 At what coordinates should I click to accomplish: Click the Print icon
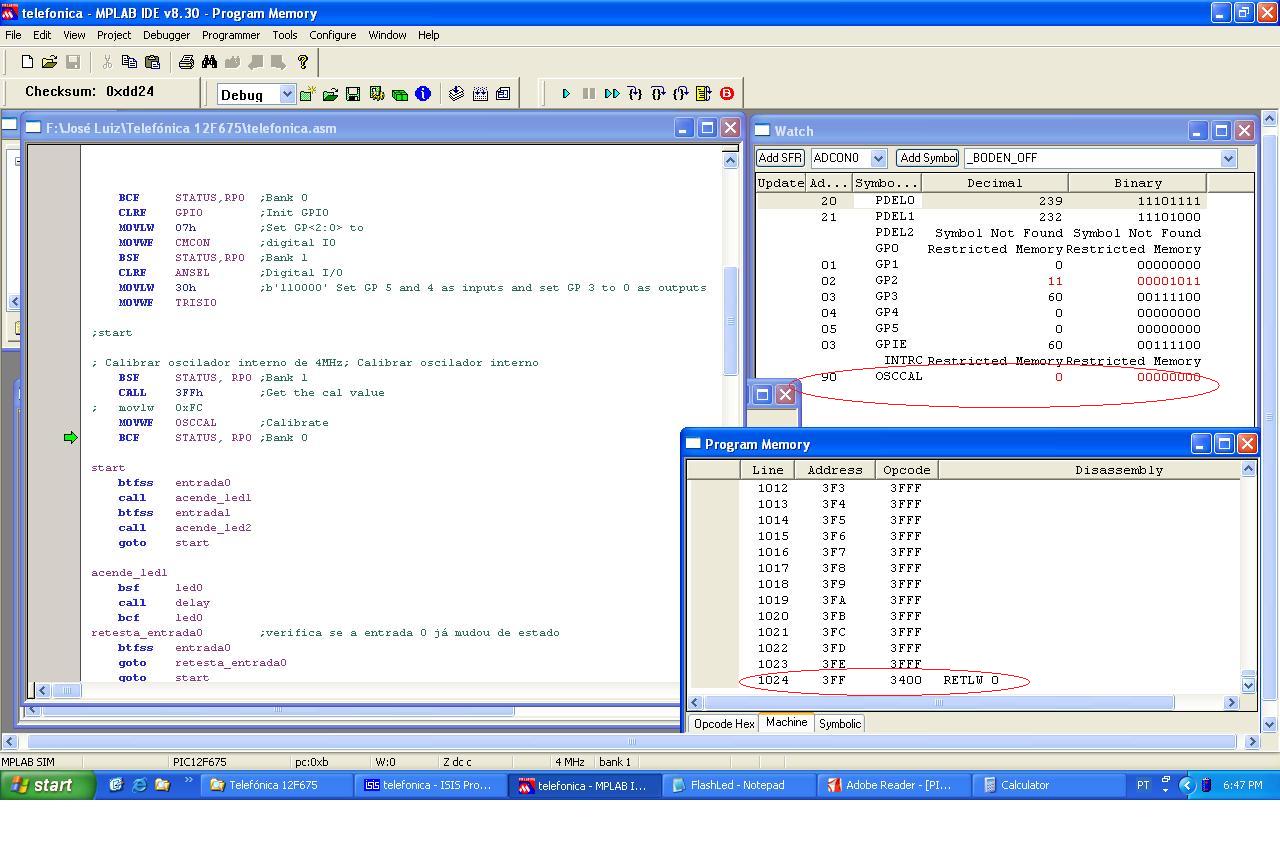pyautogui.click(x=186, y=62)
